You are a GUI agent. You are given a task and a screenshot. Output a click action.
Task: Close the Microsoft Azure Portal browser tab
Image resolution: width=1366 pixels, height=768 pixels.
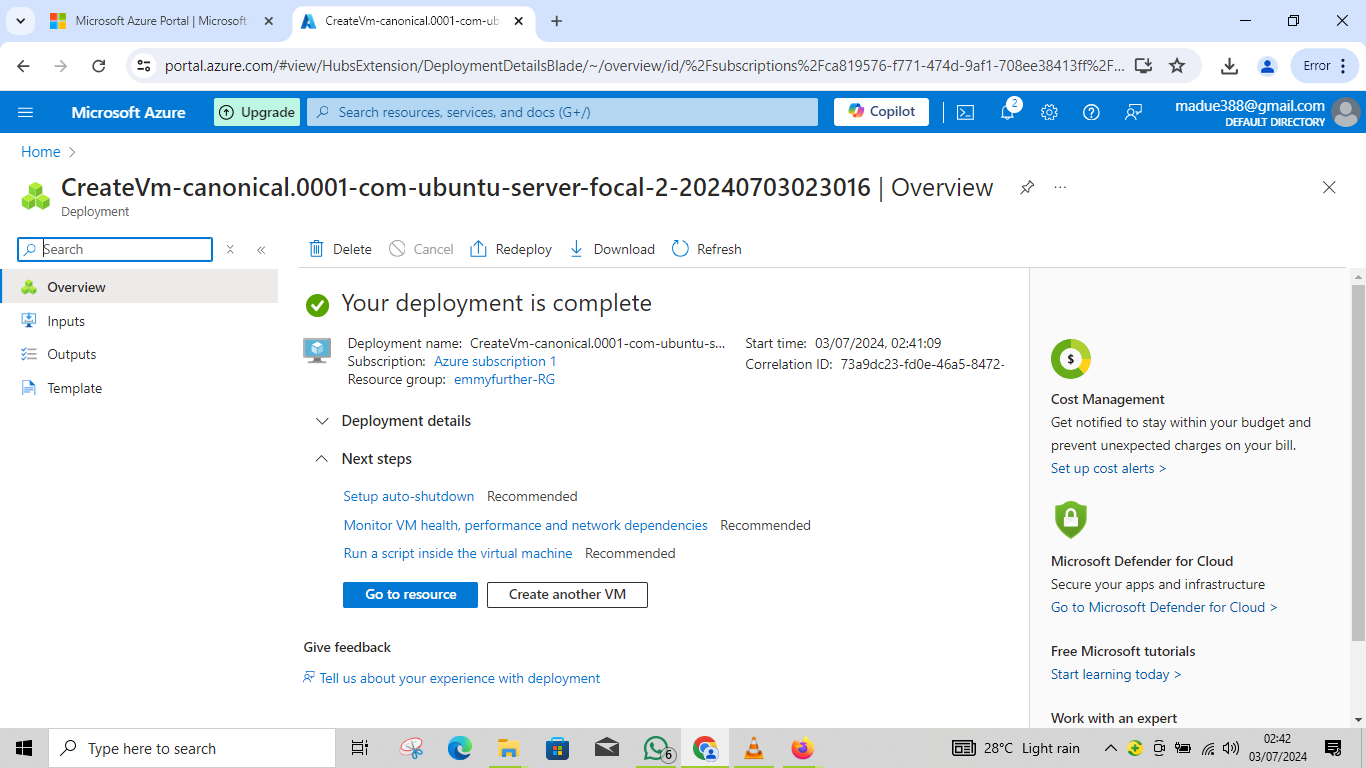[268, 21]
